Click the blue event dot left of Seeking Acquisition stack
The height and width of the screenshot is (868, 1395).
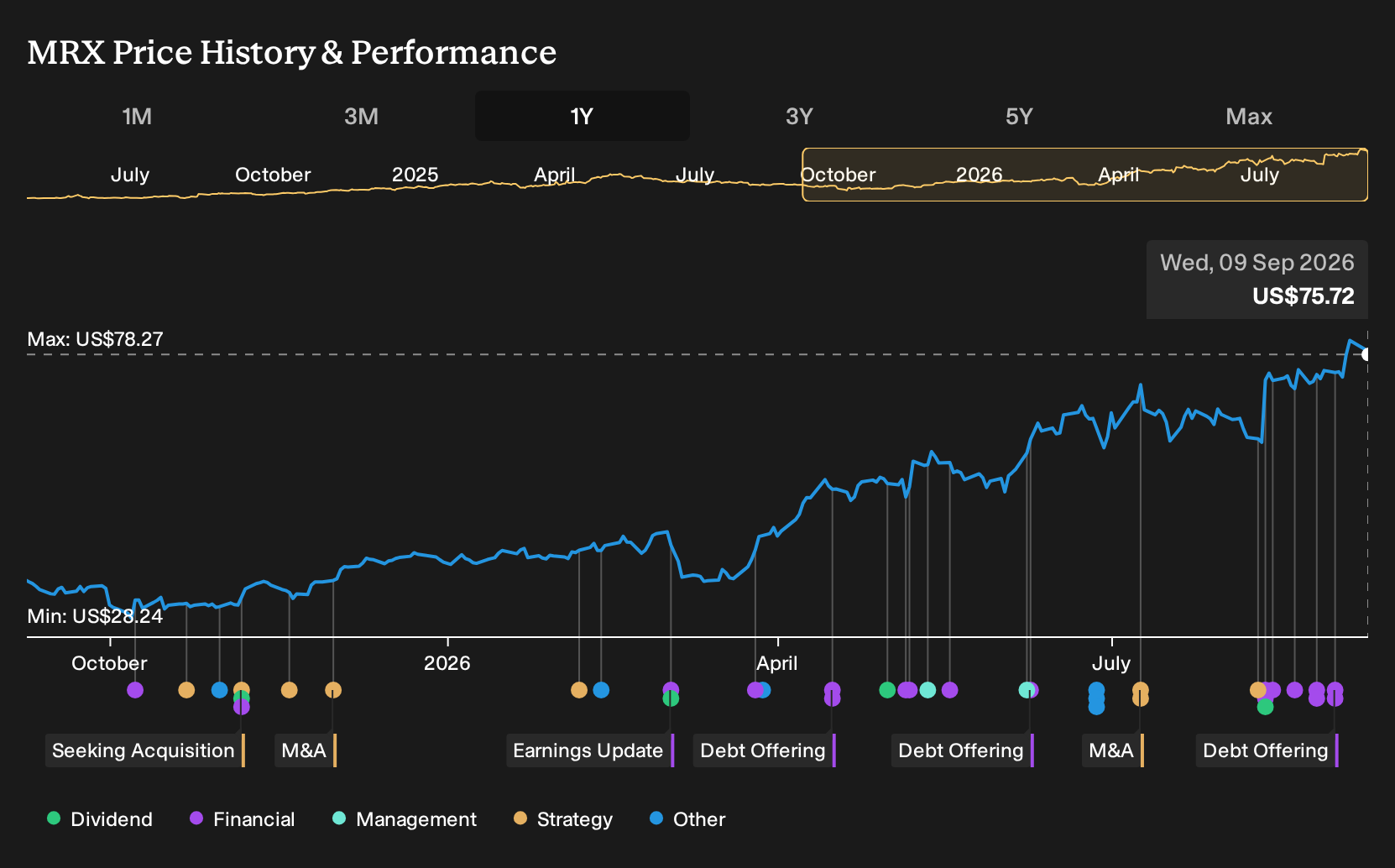220,690
